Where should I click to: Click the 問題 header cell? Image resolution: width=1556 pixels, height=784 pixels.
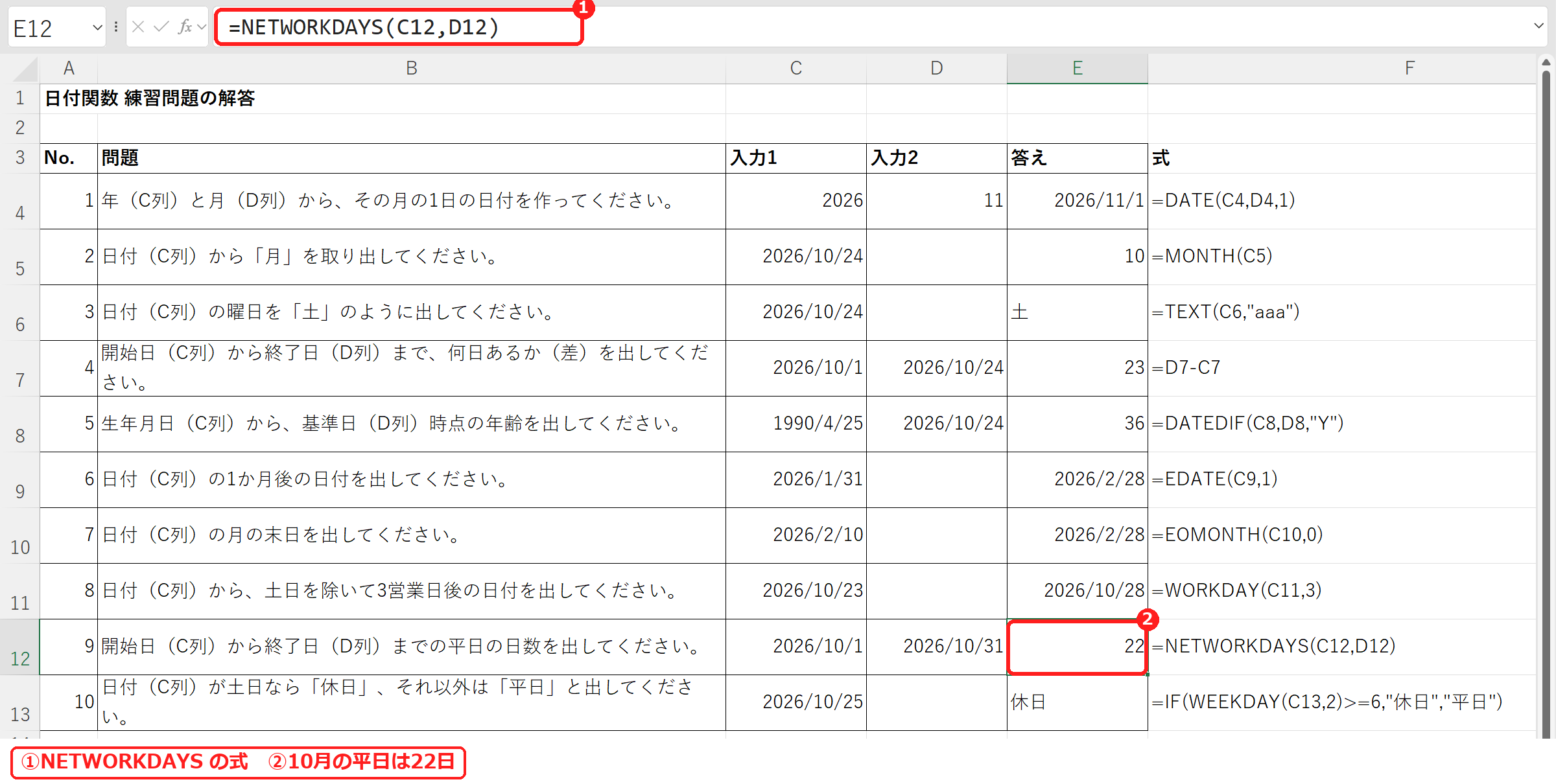coord(412,158)
